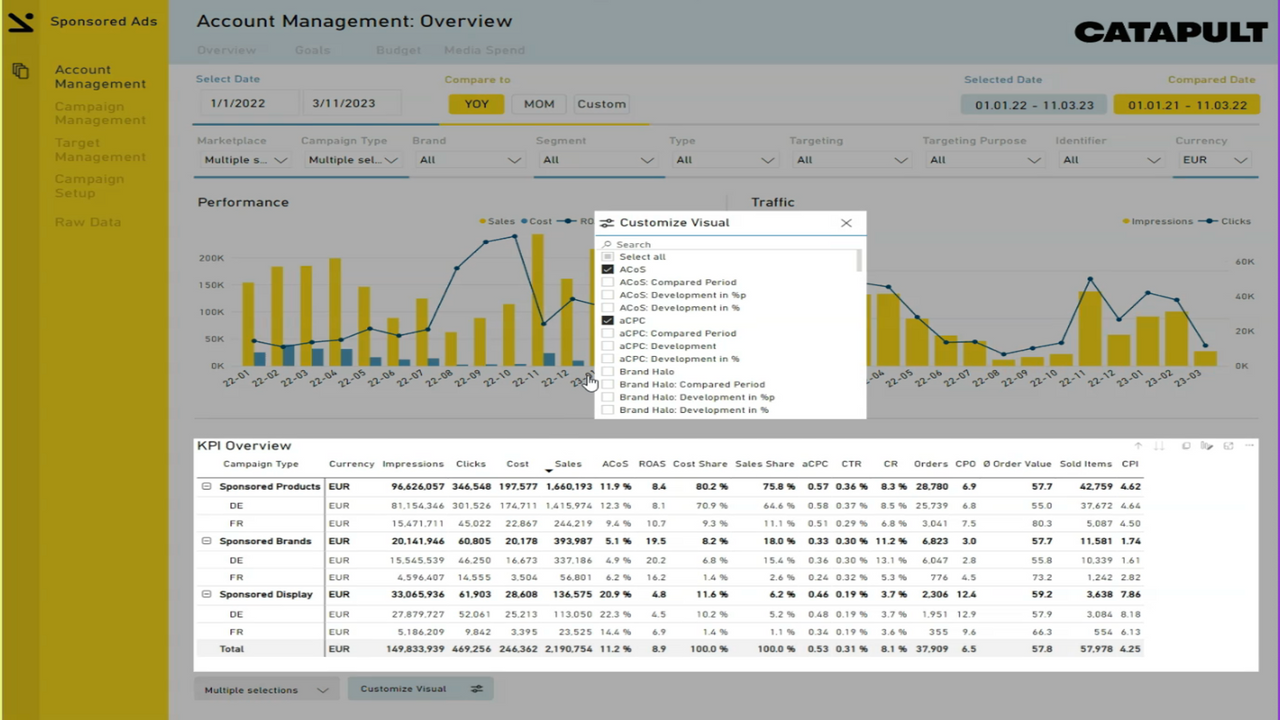Uncheck the ACoS checkbox
Viewport: 1280px width, 720px height.
tap(607, 270)
